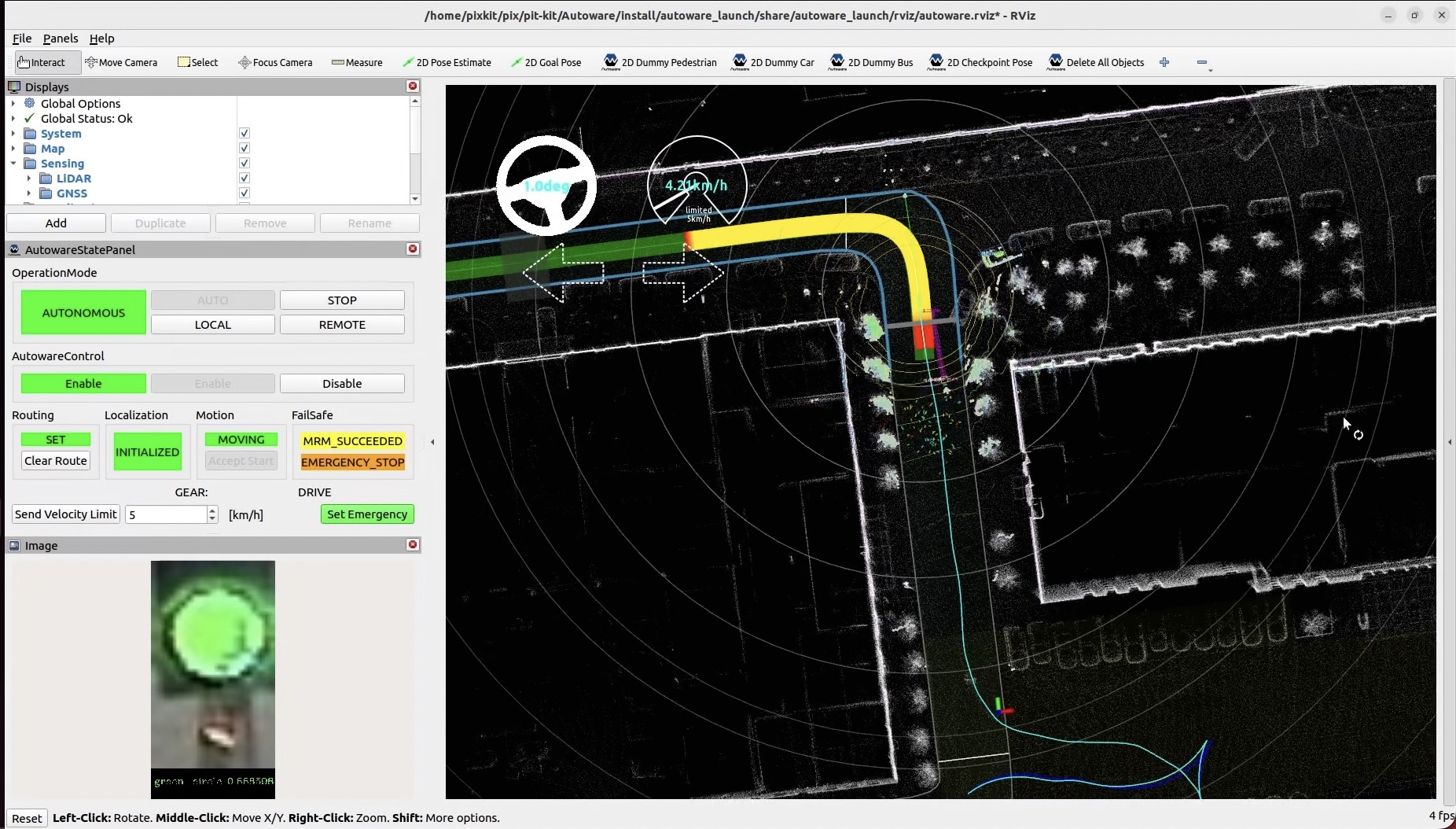The image size is (1456, 829).
Task: Choose the Focus Camera tool
Action: click(275, 62)
